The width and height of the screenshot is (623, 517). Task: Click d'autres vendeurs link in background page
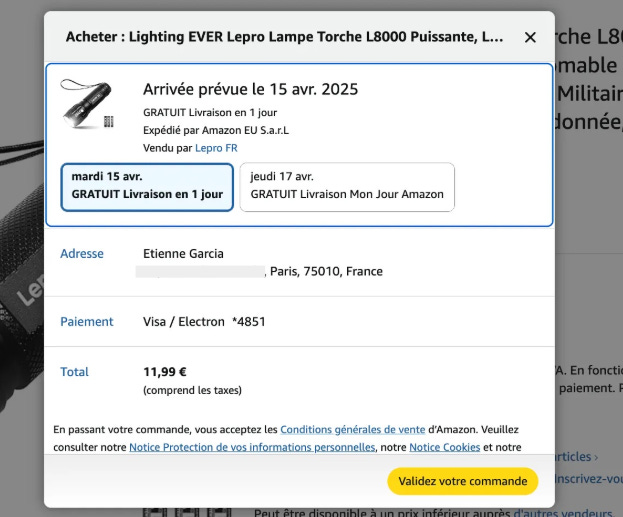click(x=563, y=513)
